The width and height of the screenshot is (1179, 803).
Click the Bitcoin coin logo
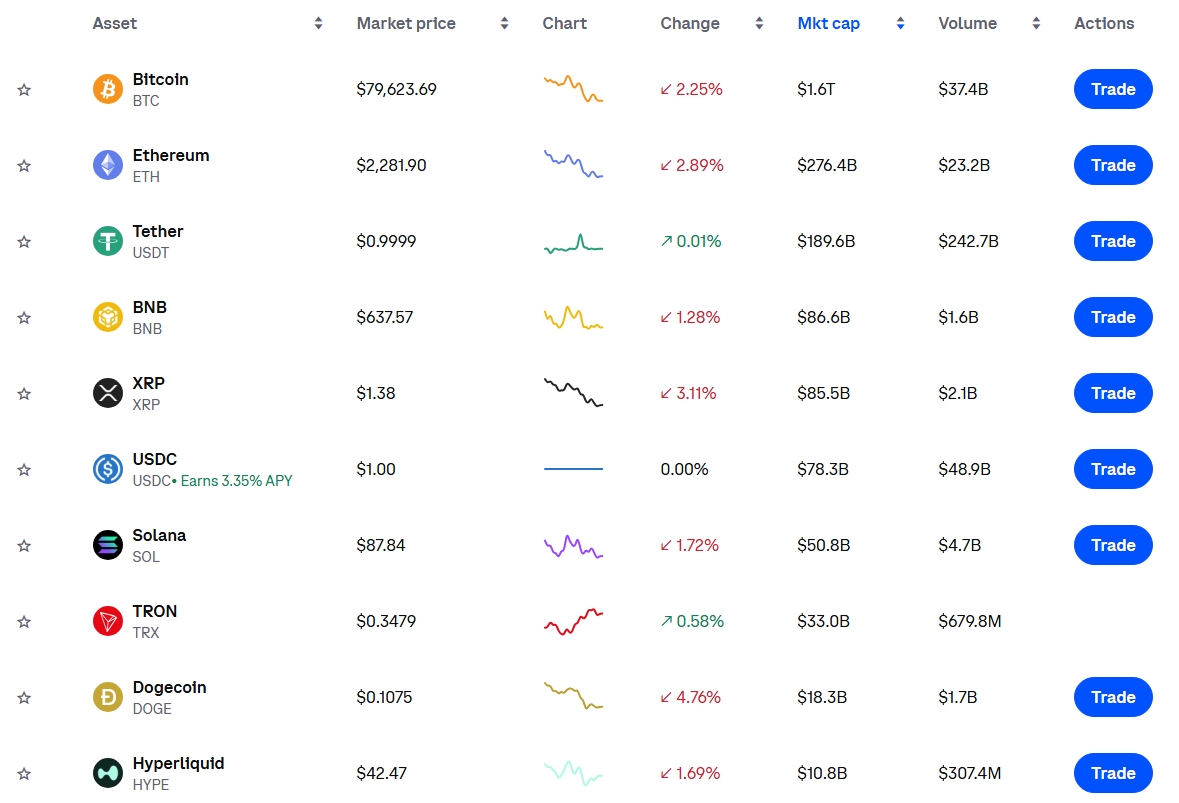click(108, 89)
